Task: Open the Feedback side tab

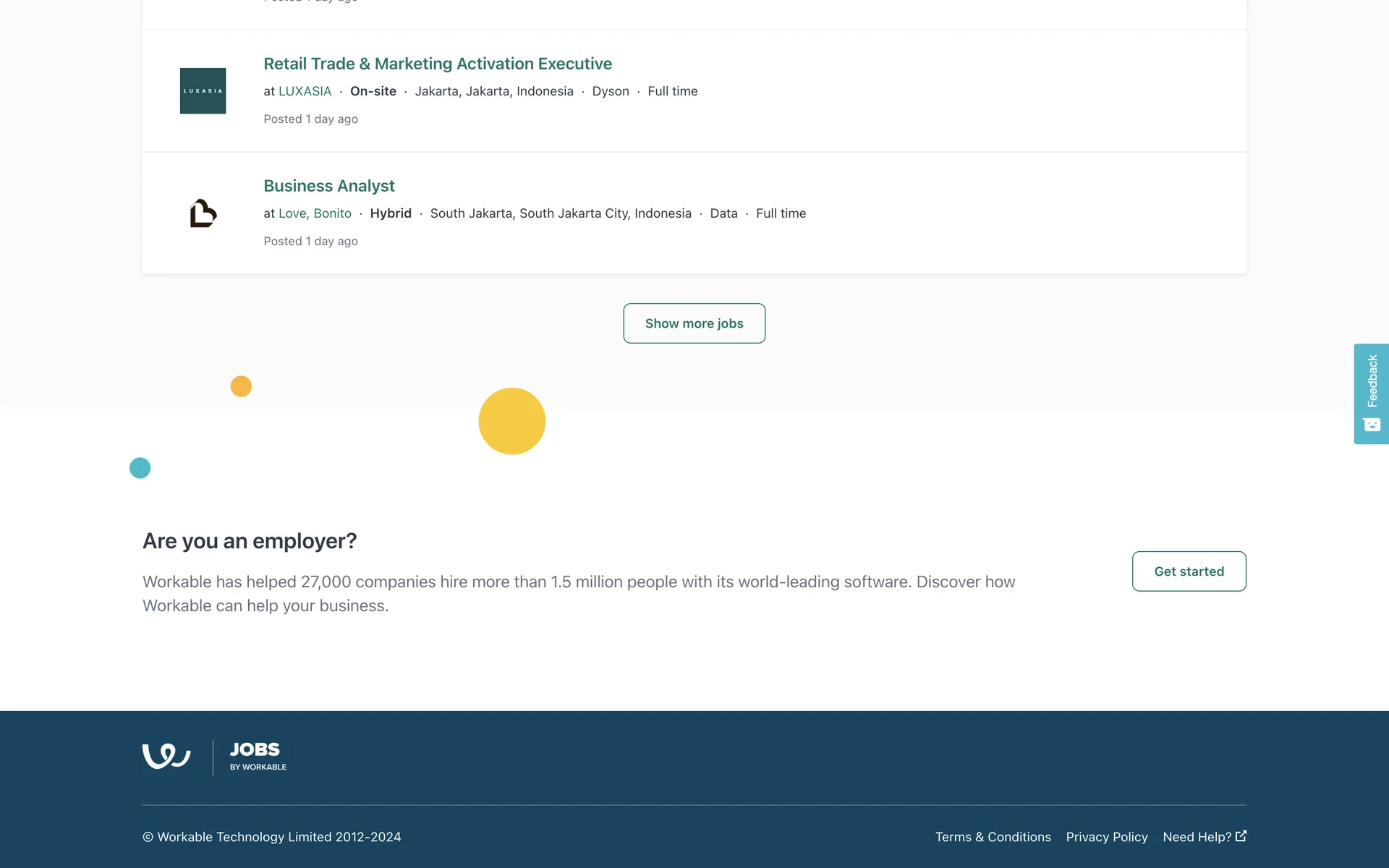Action: 1372,381
